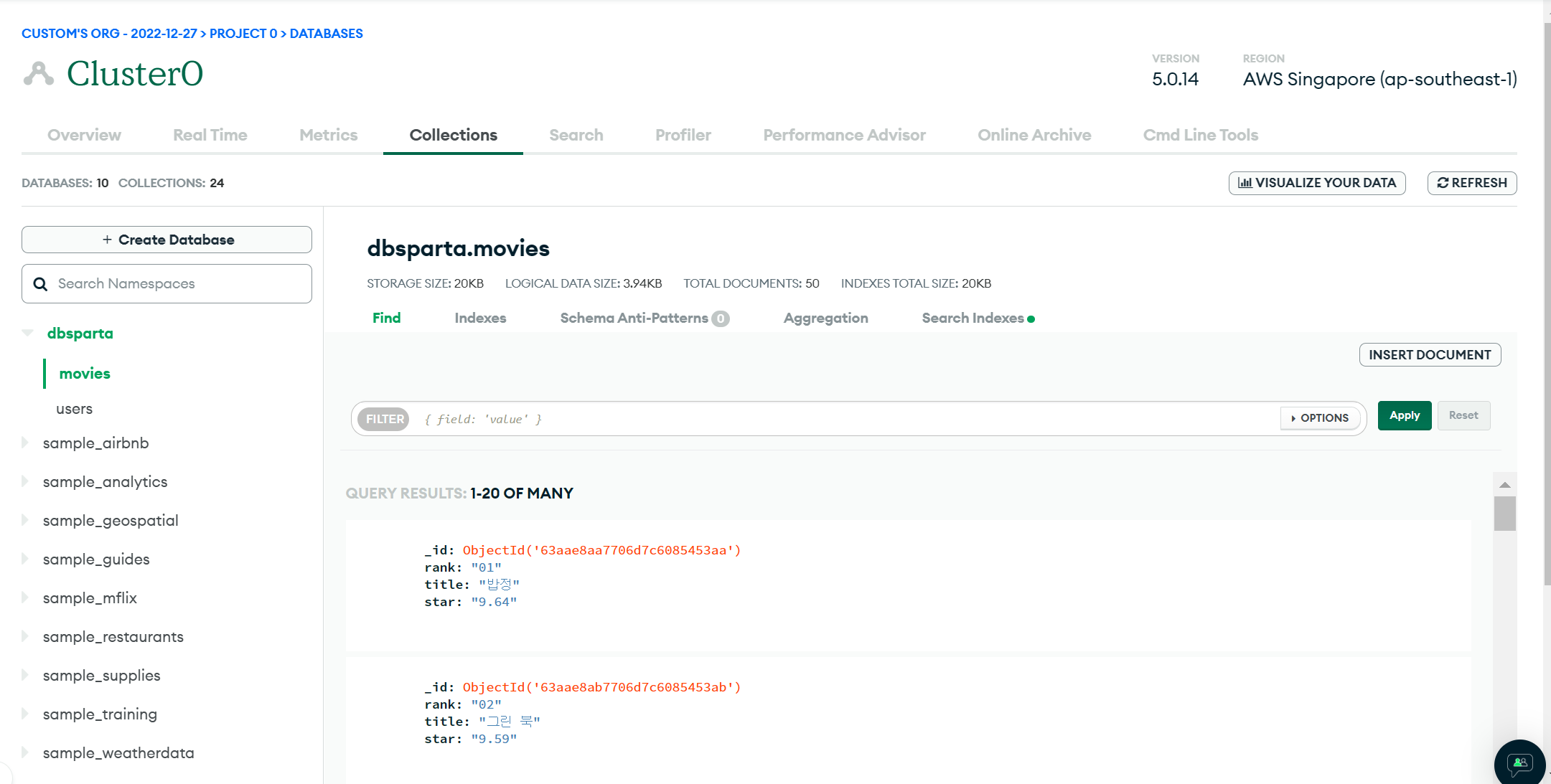Image resolution: width=1551 pixels, height=784 pixels.
Task: Click TOTAL DOCUMENTS: 50 text
Action: point(751,283)
